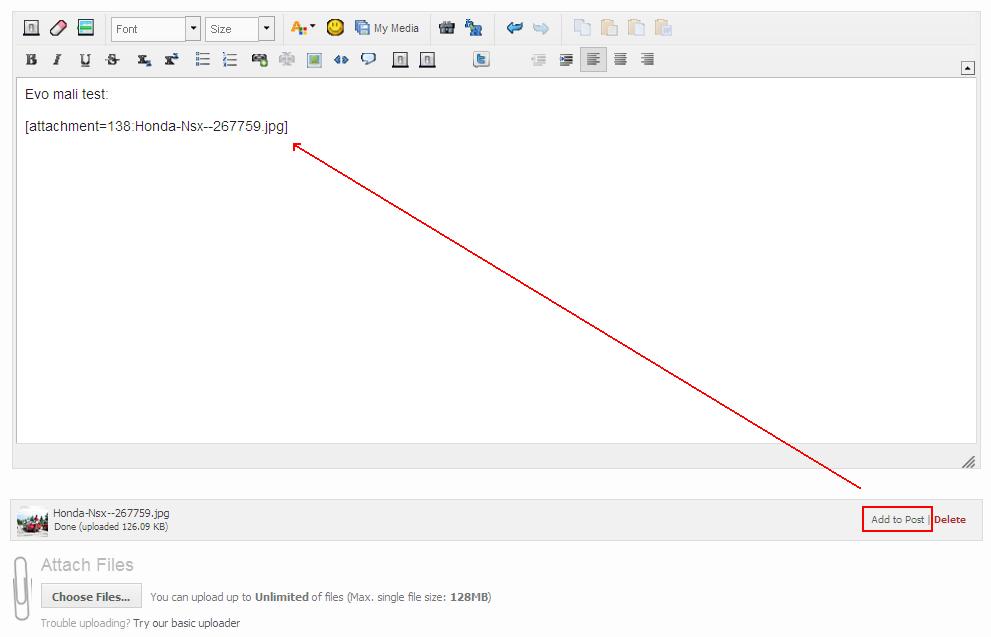The image size is (991, 637).
Task: Undo the last edit
Action: [x=515, y=28]
